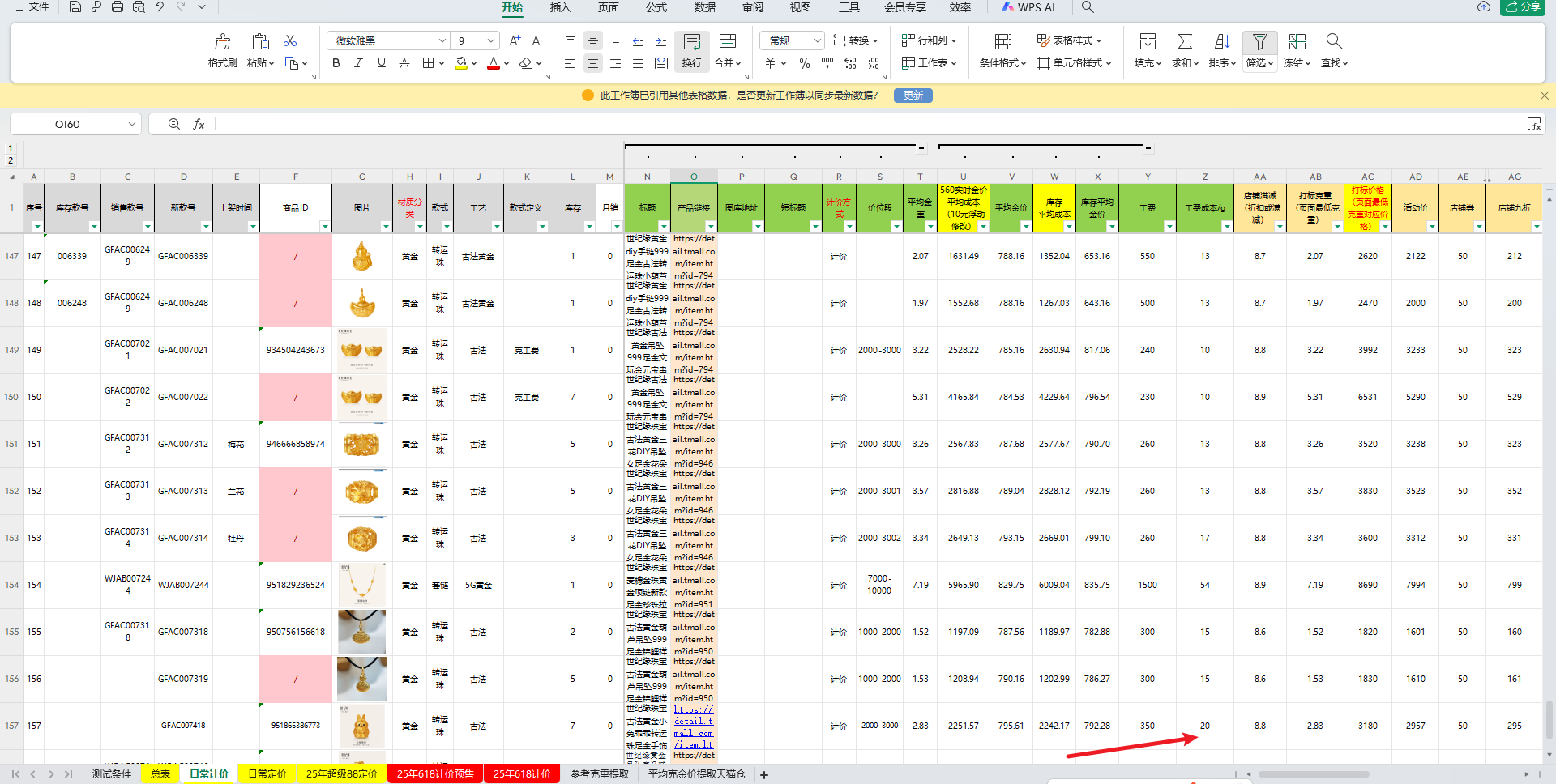Open the font name dropdown 微软雅黑
Viewport: 1556px width, 784px height.
tap(442, 40)
